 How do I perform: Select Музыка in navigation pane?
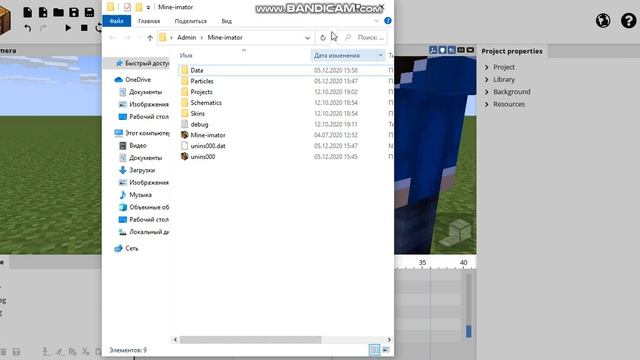pyautogui.click(x=140, y=195)
